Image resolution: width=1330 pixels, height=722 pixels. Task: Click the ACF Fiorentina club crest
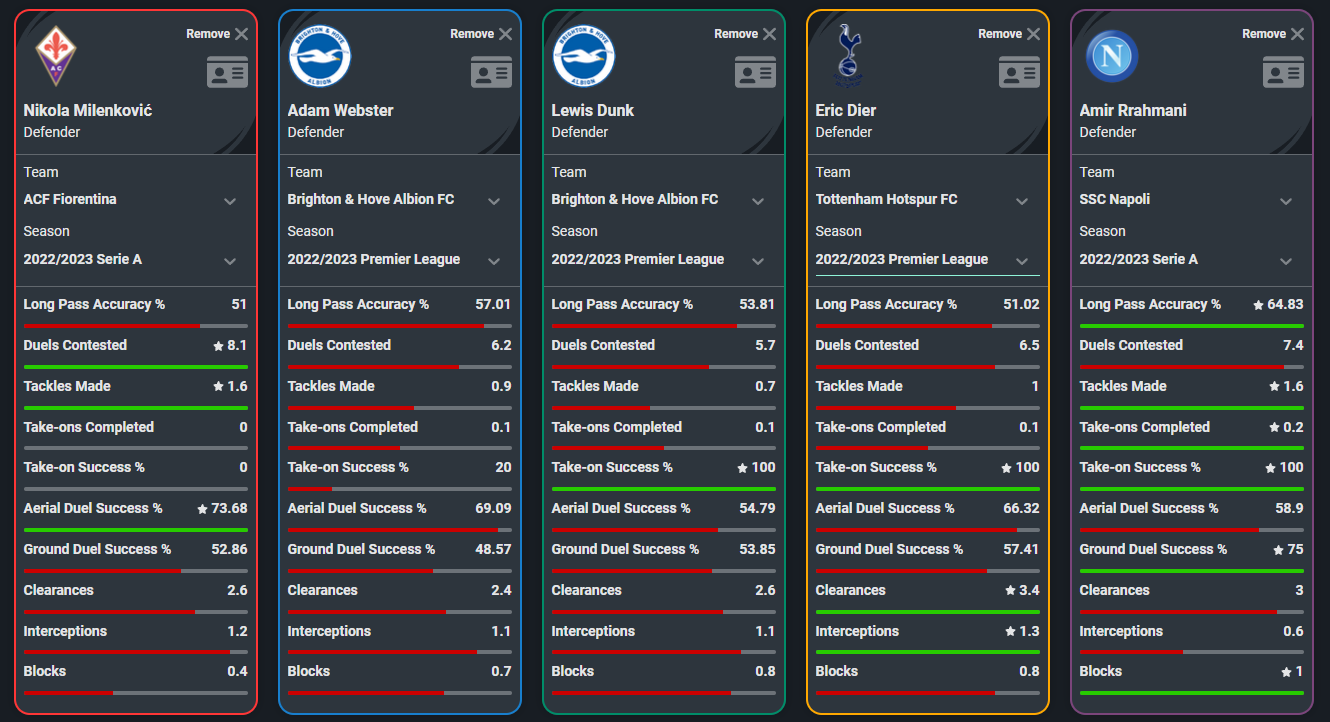click(56, 56)
